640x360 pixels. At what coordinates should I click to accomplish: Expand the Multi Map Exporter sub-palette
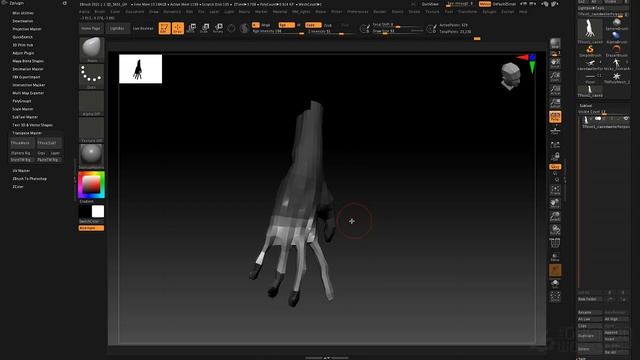tap(28, 93)
